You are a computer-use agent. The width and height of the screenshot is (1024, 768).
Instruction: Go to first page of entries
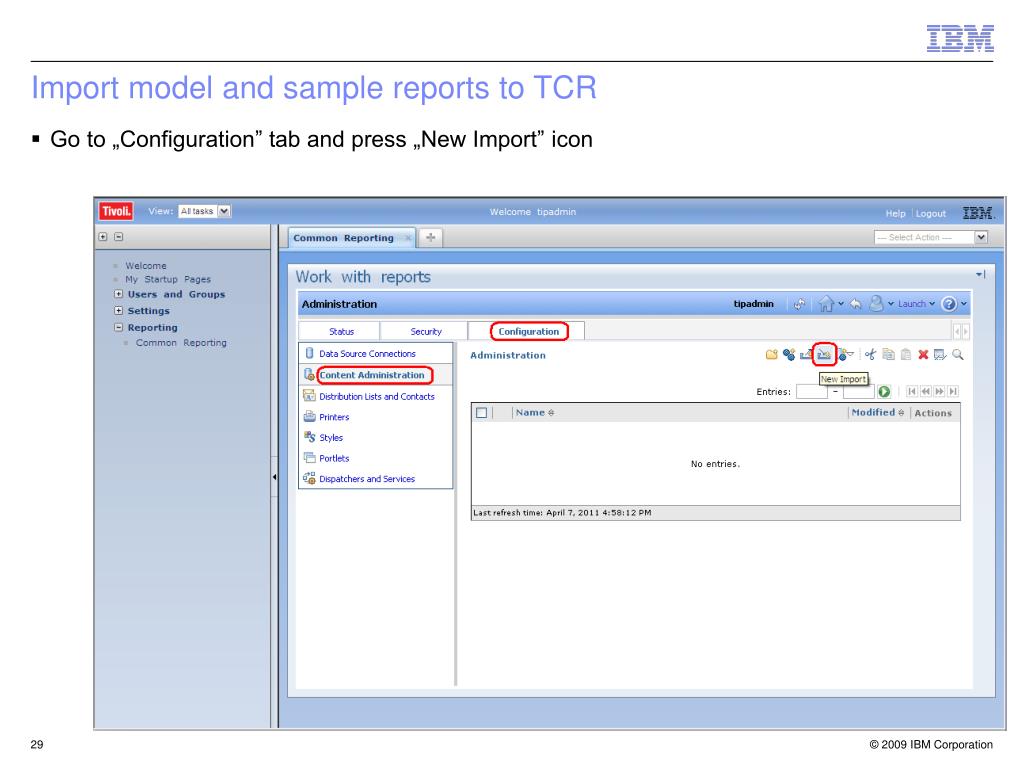(912, 391)
